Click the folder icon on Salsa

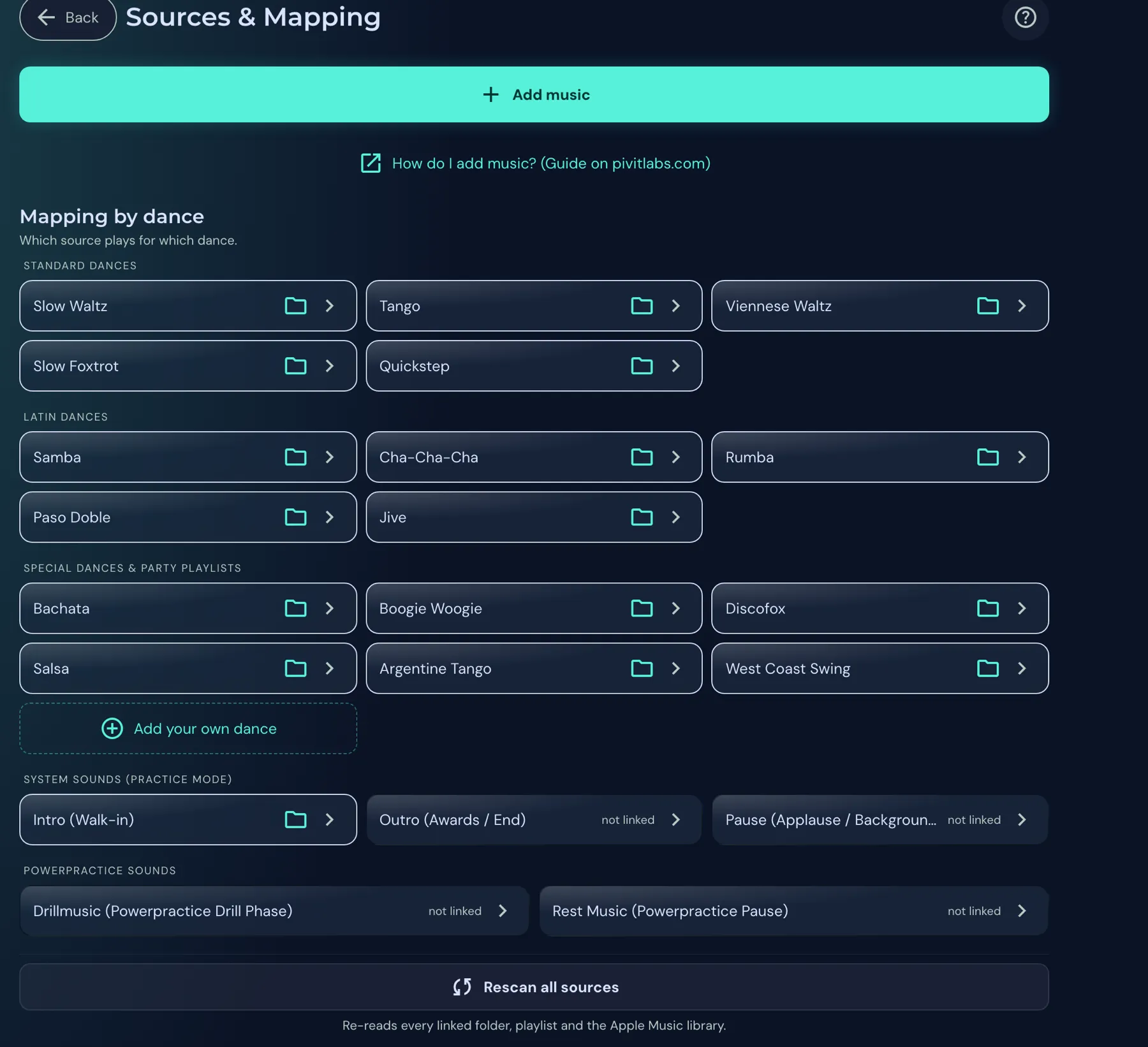coord(295,668)
